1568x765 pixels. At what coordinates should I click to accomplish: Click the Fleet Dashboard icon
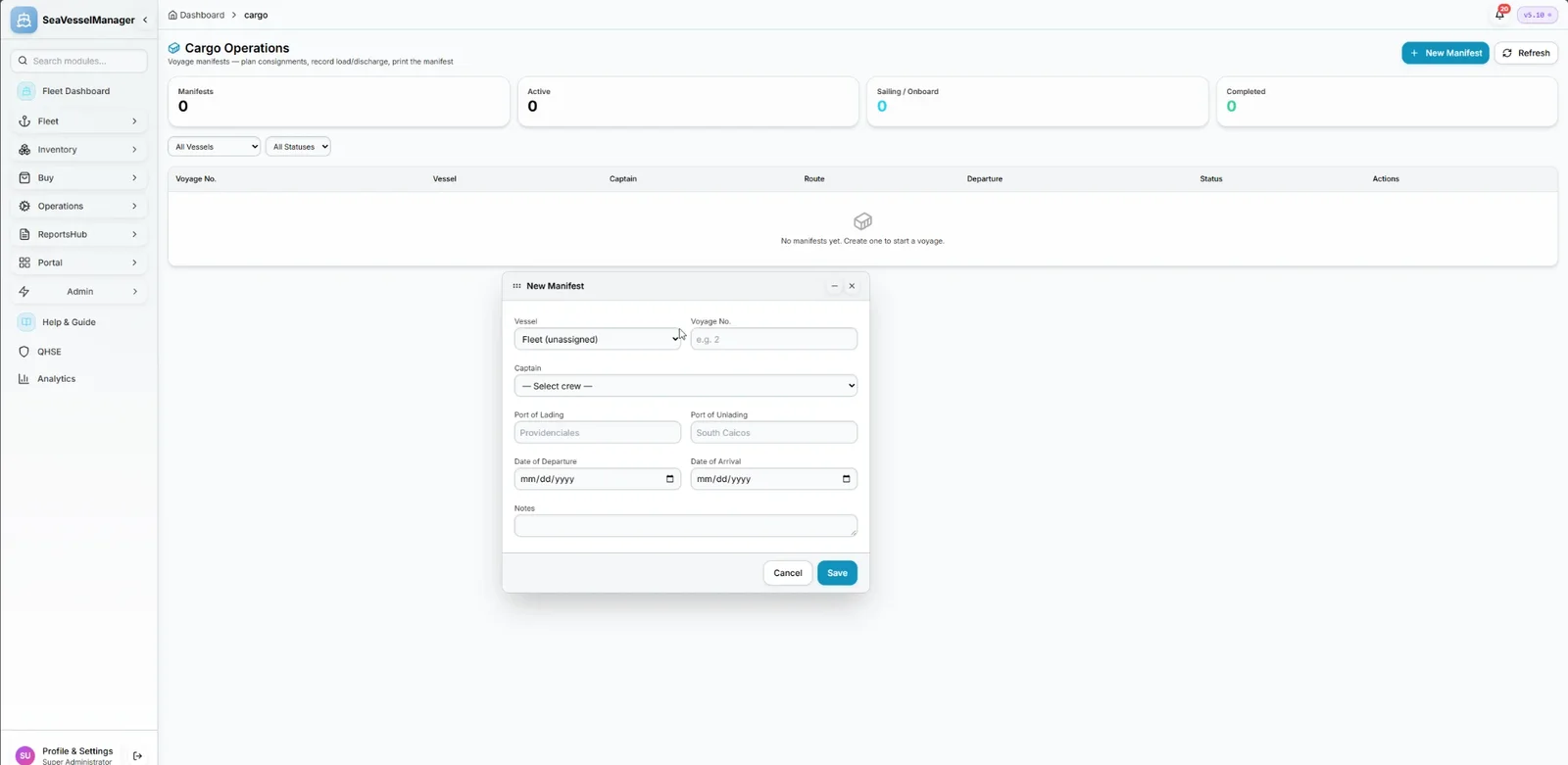tap(26, 91)
